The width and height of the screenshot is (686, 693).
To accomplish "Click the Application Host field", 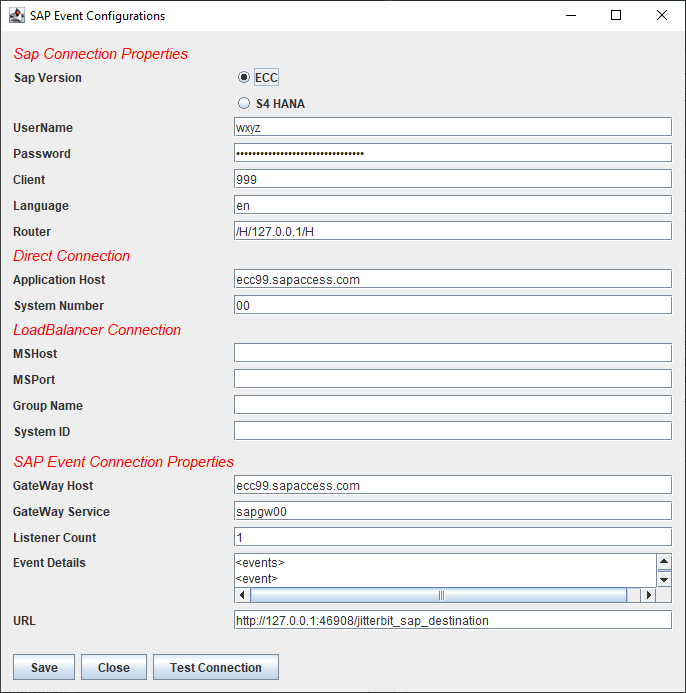I will click(452, 279).
